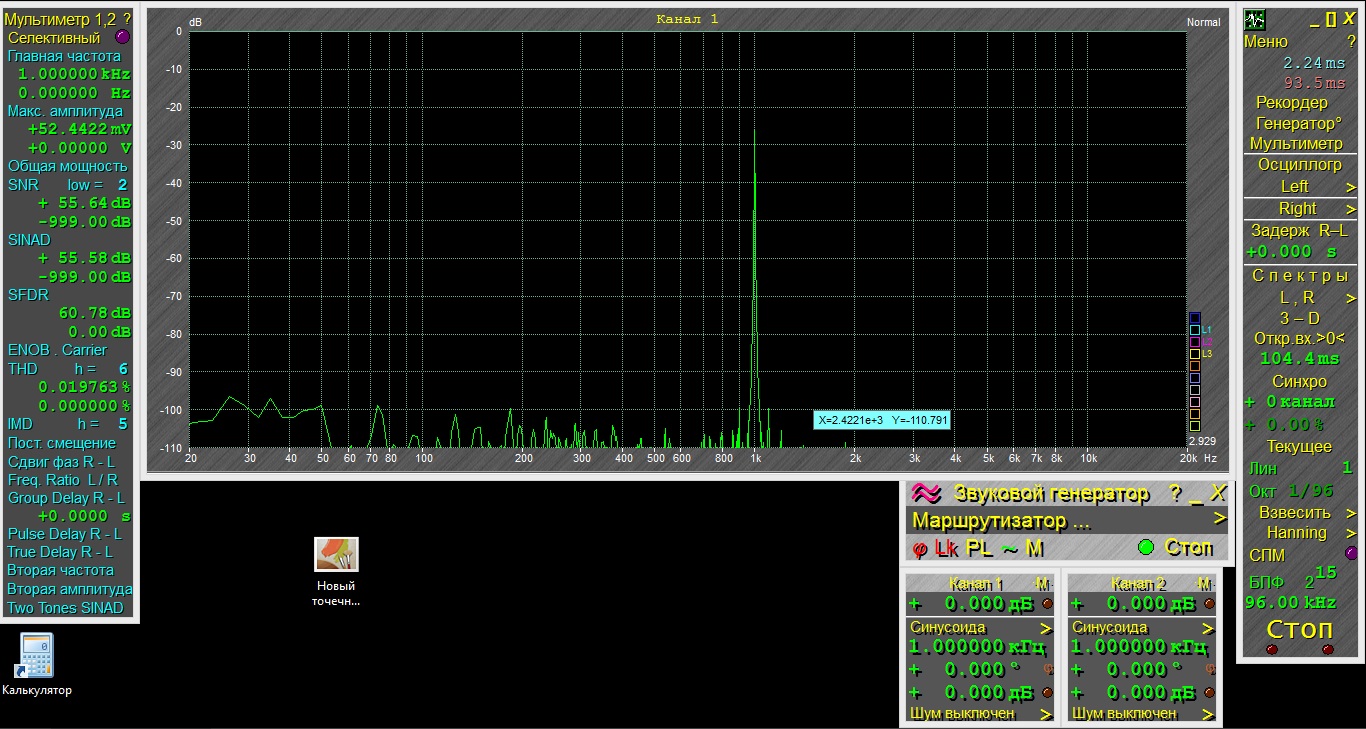Image resolution: width=1366 pixels, height=729 pixels.
Task: Open the Генератор panel entry
Action: (x=1299, y=124)
